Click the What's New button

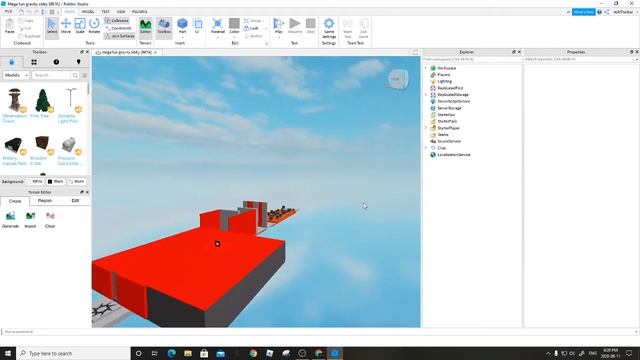583,12
